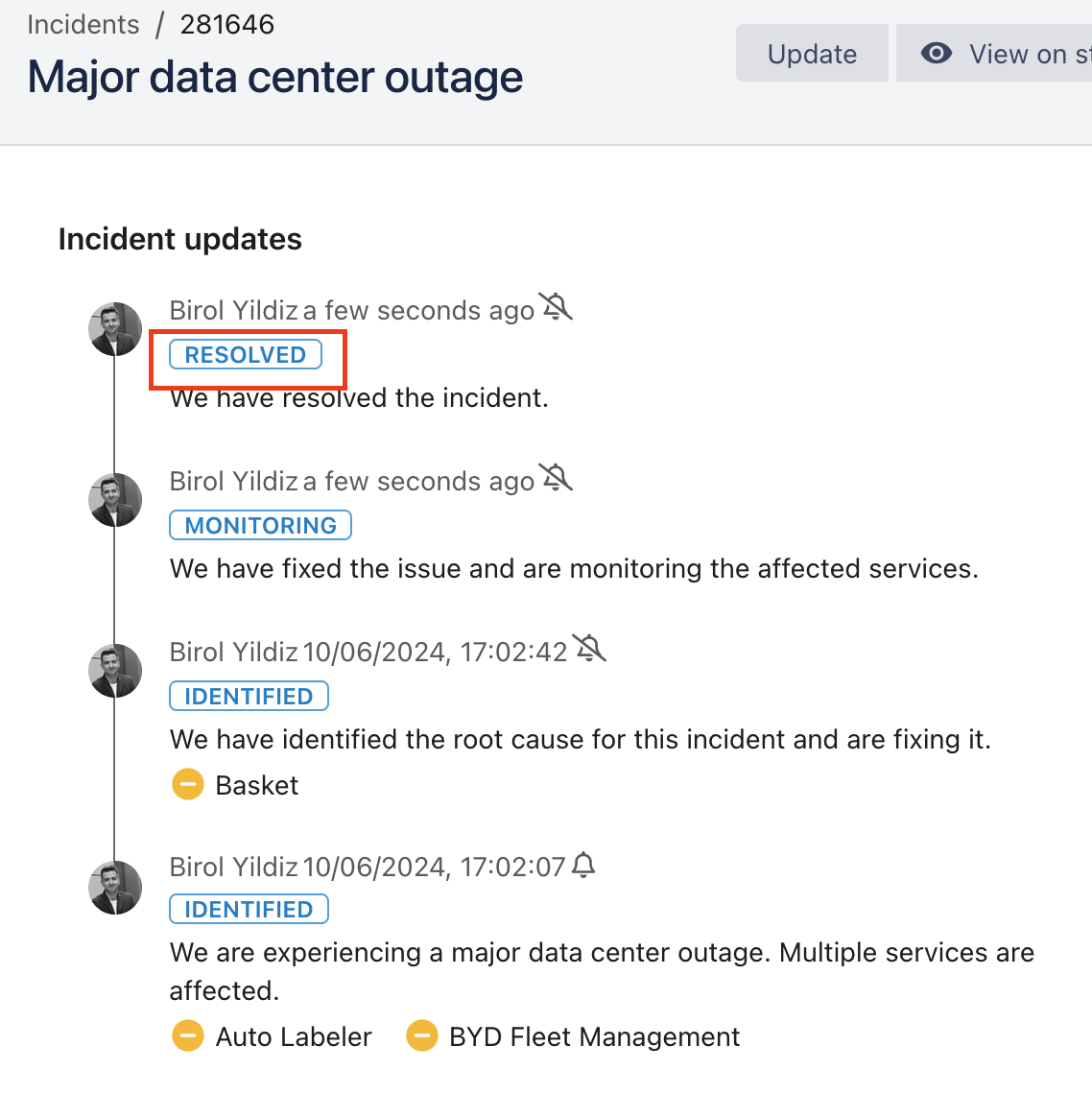Click the muted bell icon on Resolved update
Viewport: 1092px width, 1094px height.
point(556,307)
